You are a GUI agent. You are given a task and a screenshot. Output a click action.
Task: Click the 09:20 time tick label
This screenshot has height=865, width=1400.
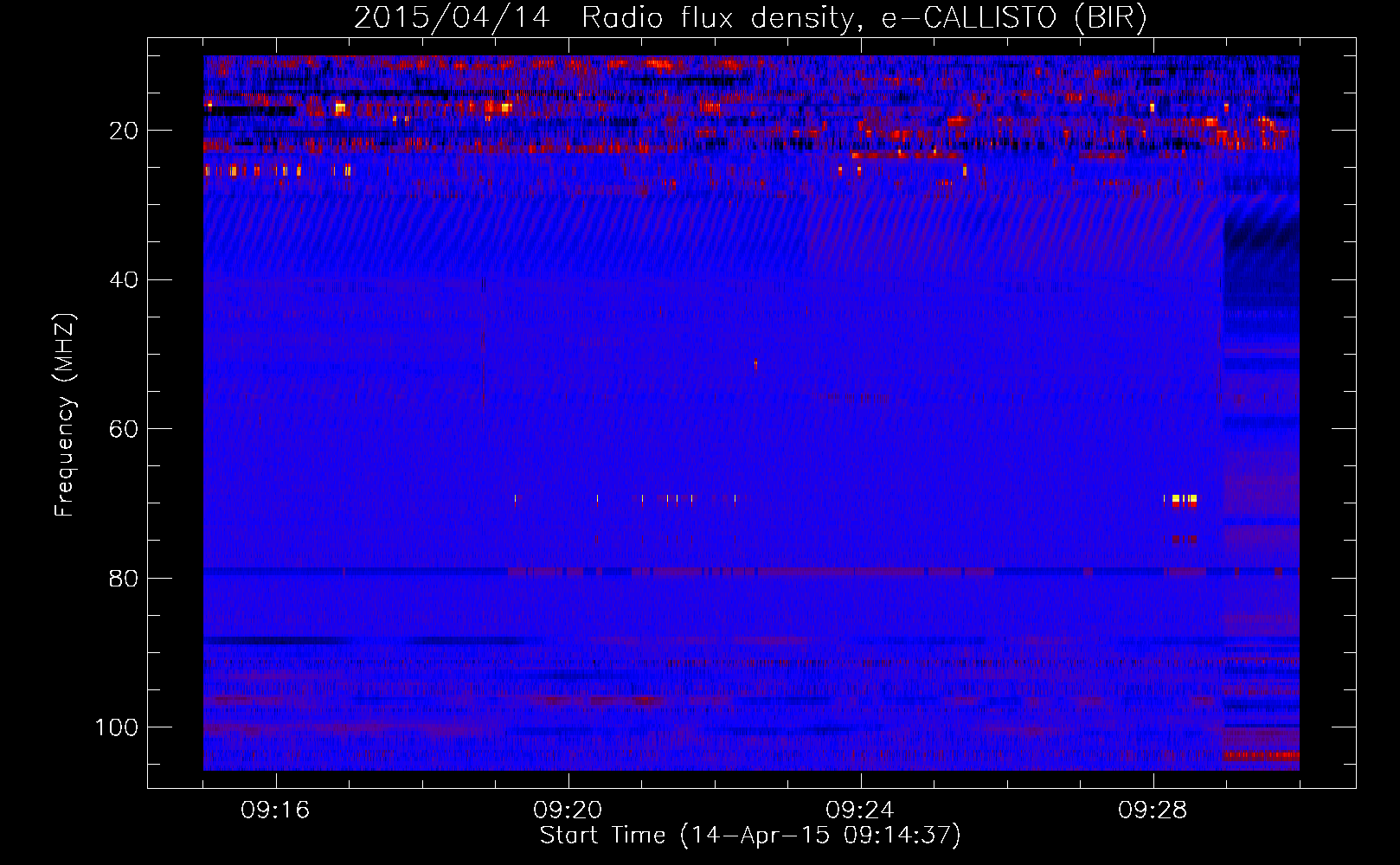coord(568,811)
